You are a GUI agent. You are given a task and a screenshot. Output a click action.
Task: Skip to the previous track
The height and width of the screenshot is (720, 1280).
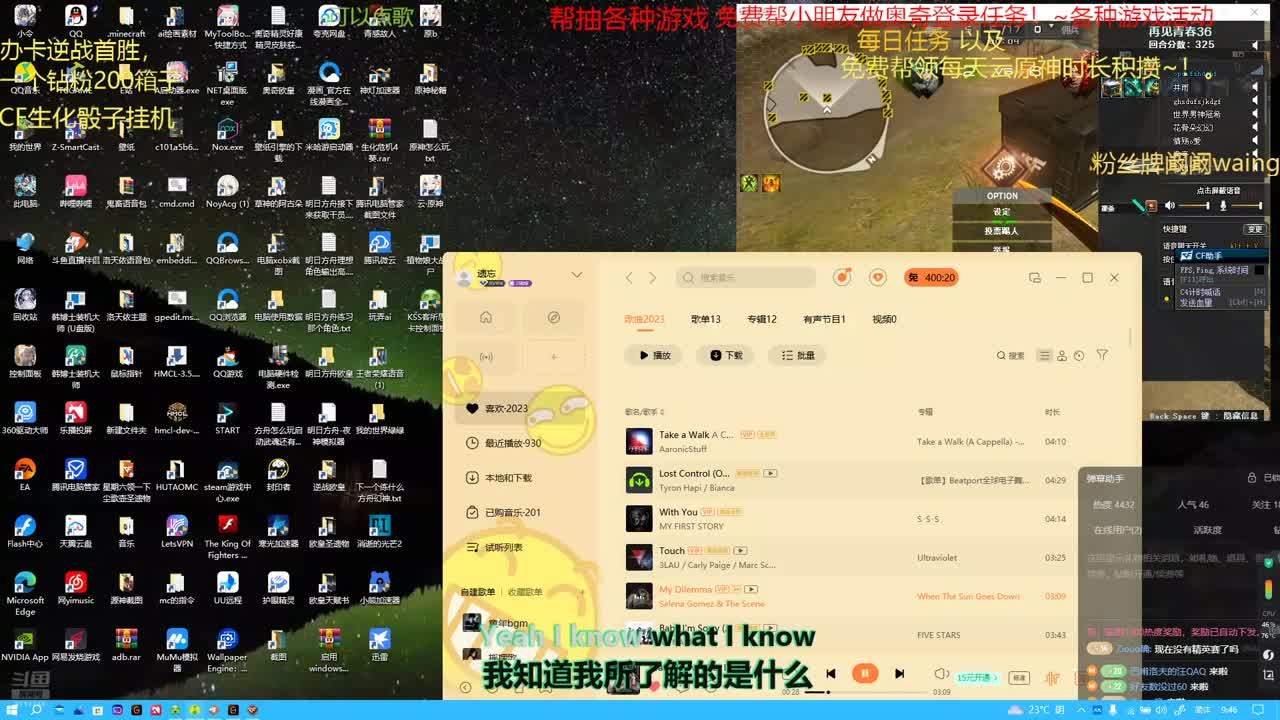830,674
